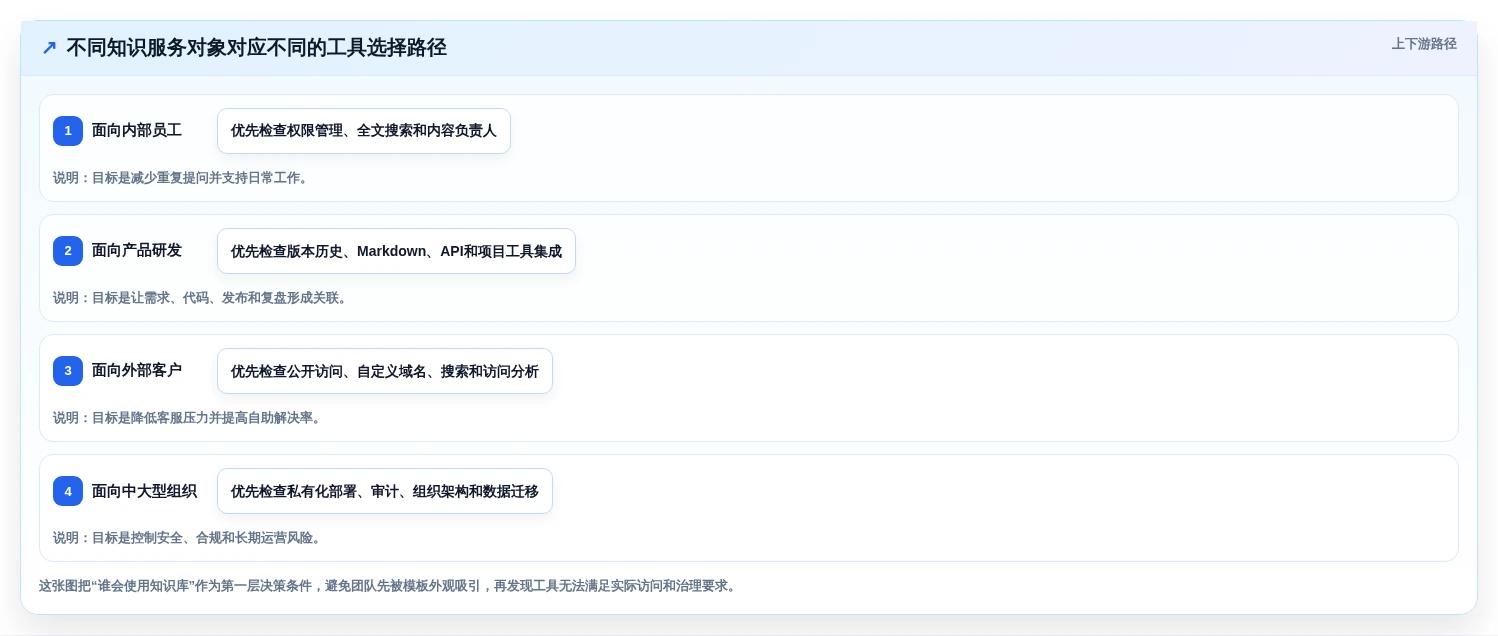Click the 上下游路径 label in the header

[1424, 44]
